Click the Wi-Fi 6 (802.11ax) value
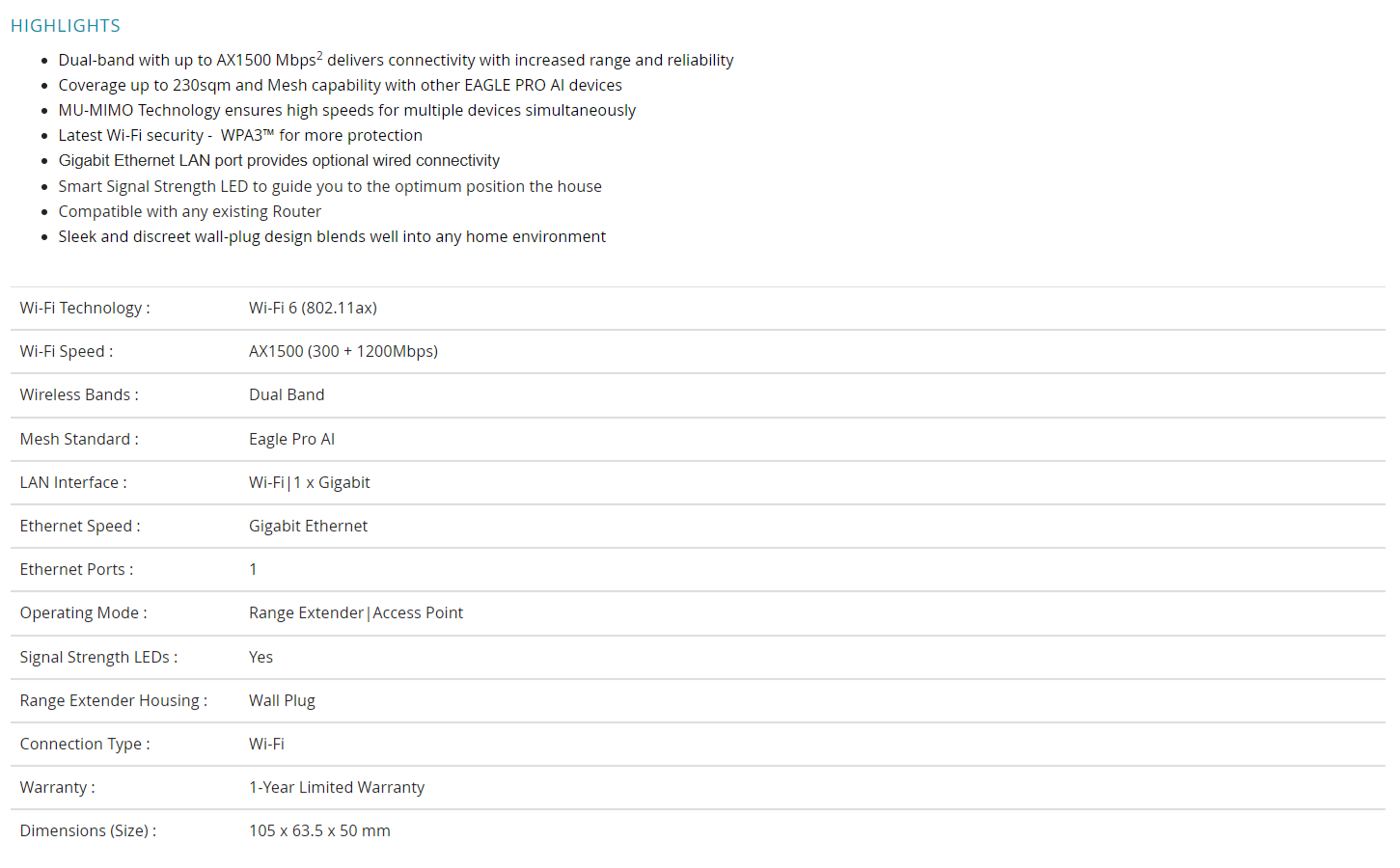This screenshot has width=1400, height=868. coord(313,308)
